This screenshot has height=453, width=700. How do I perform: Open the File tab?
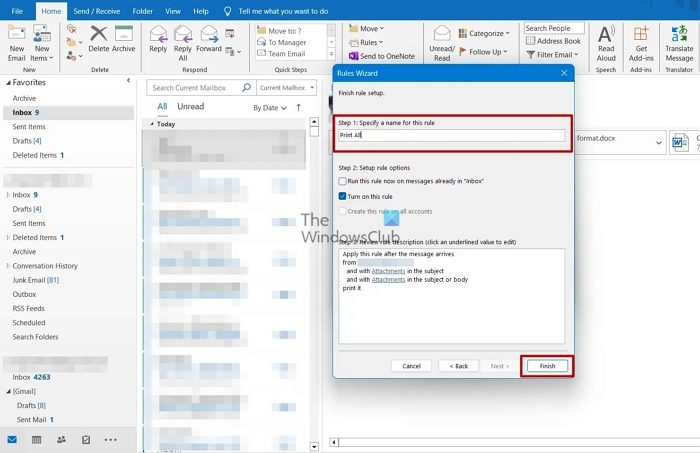point(17,11)
